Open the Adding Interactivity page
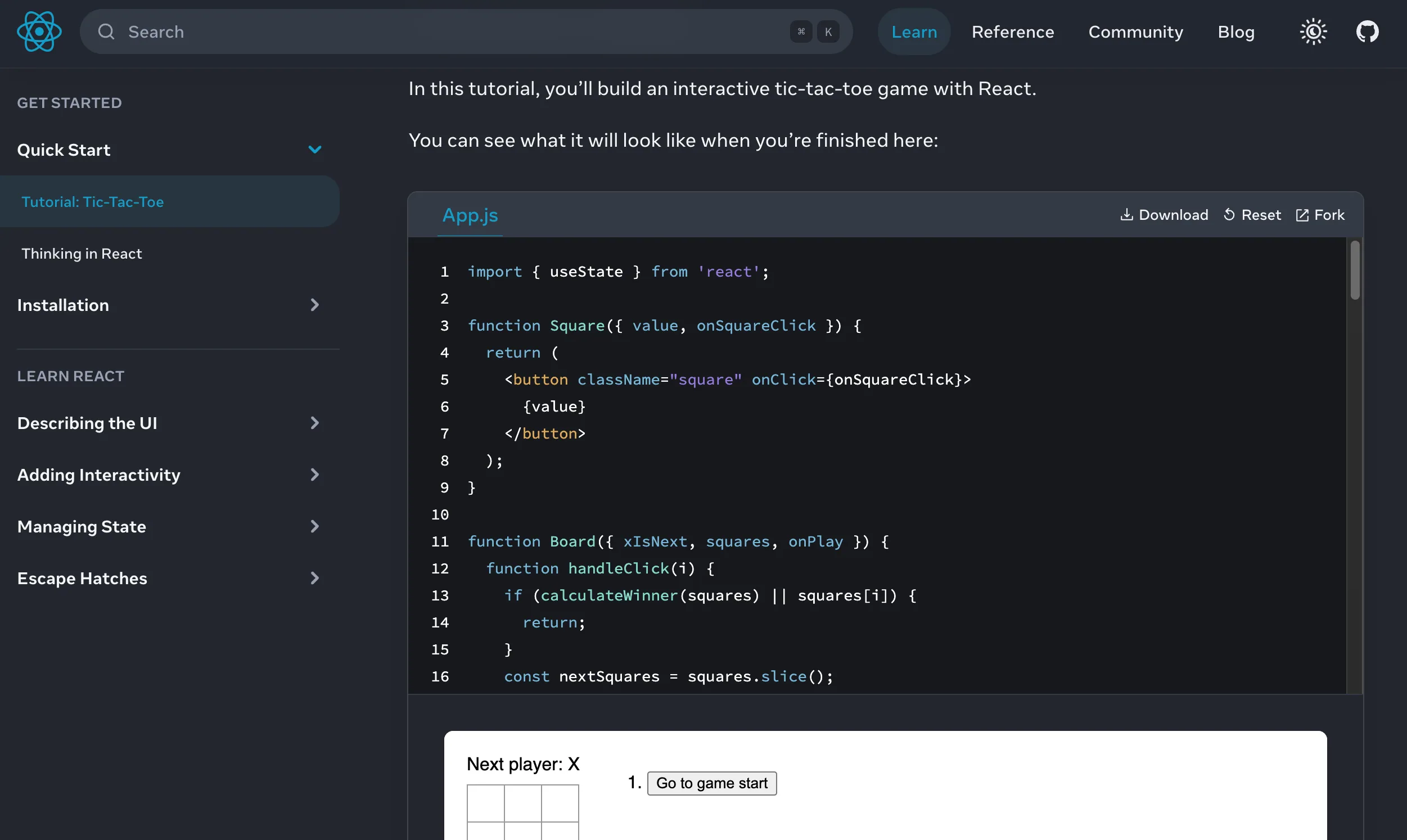The image size is (1407, 840). click(98, 475)
